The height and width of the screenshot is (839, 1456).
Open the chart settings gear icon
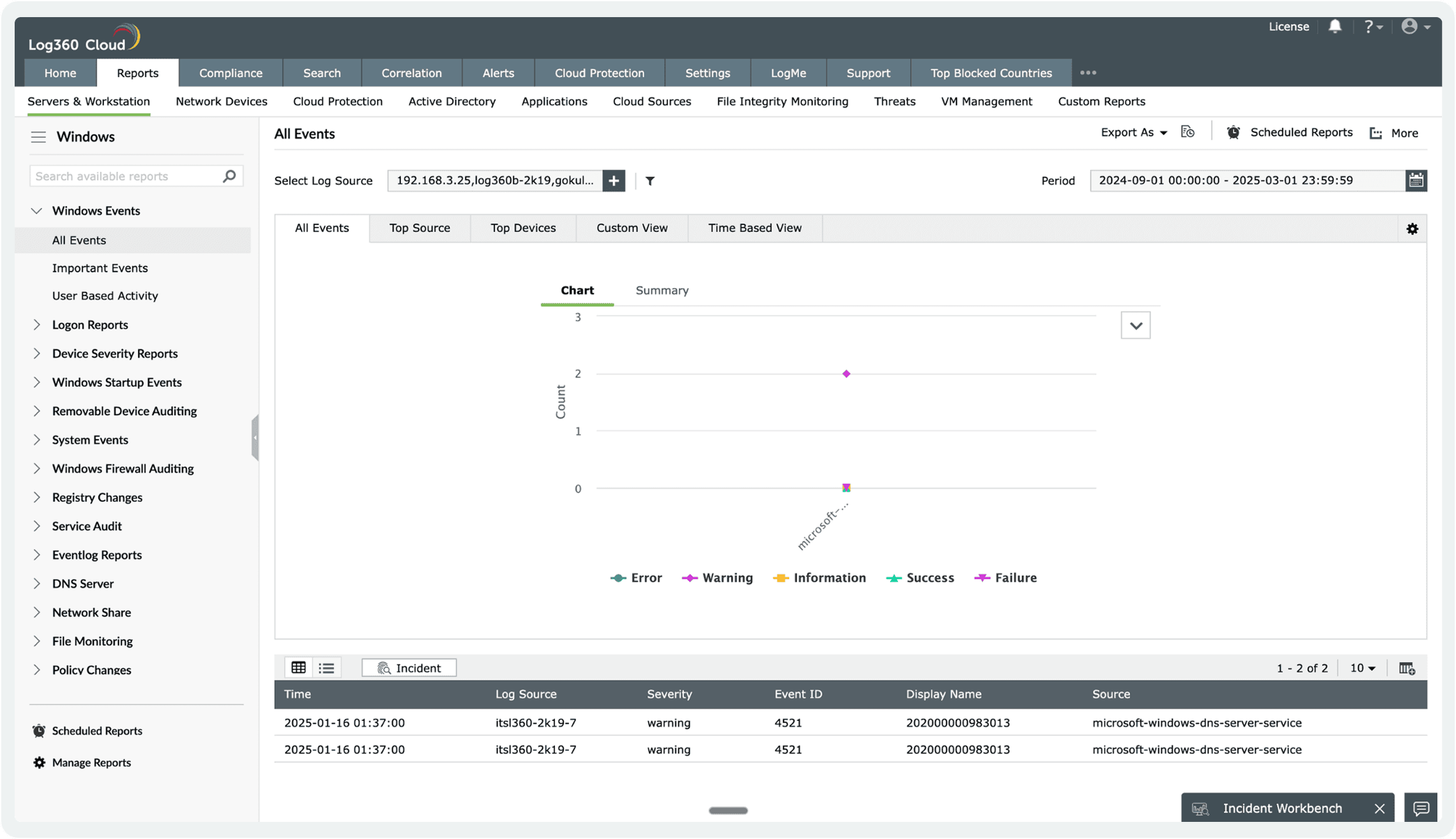pyautogui.click(x=1412, y=229)
